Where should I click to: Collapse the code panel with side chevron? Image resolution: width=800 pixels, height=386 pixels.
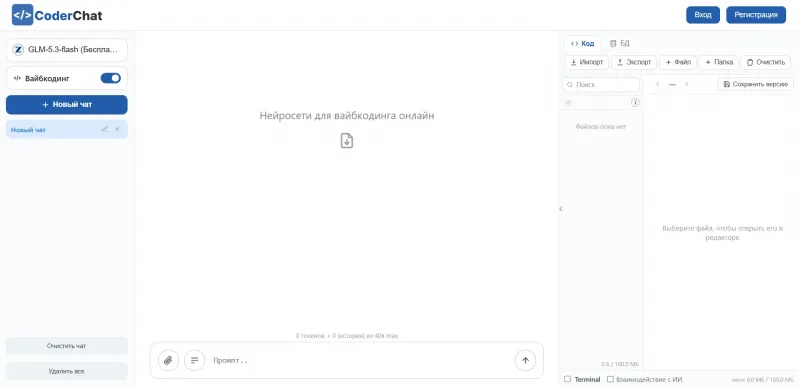tap(561, 209)
